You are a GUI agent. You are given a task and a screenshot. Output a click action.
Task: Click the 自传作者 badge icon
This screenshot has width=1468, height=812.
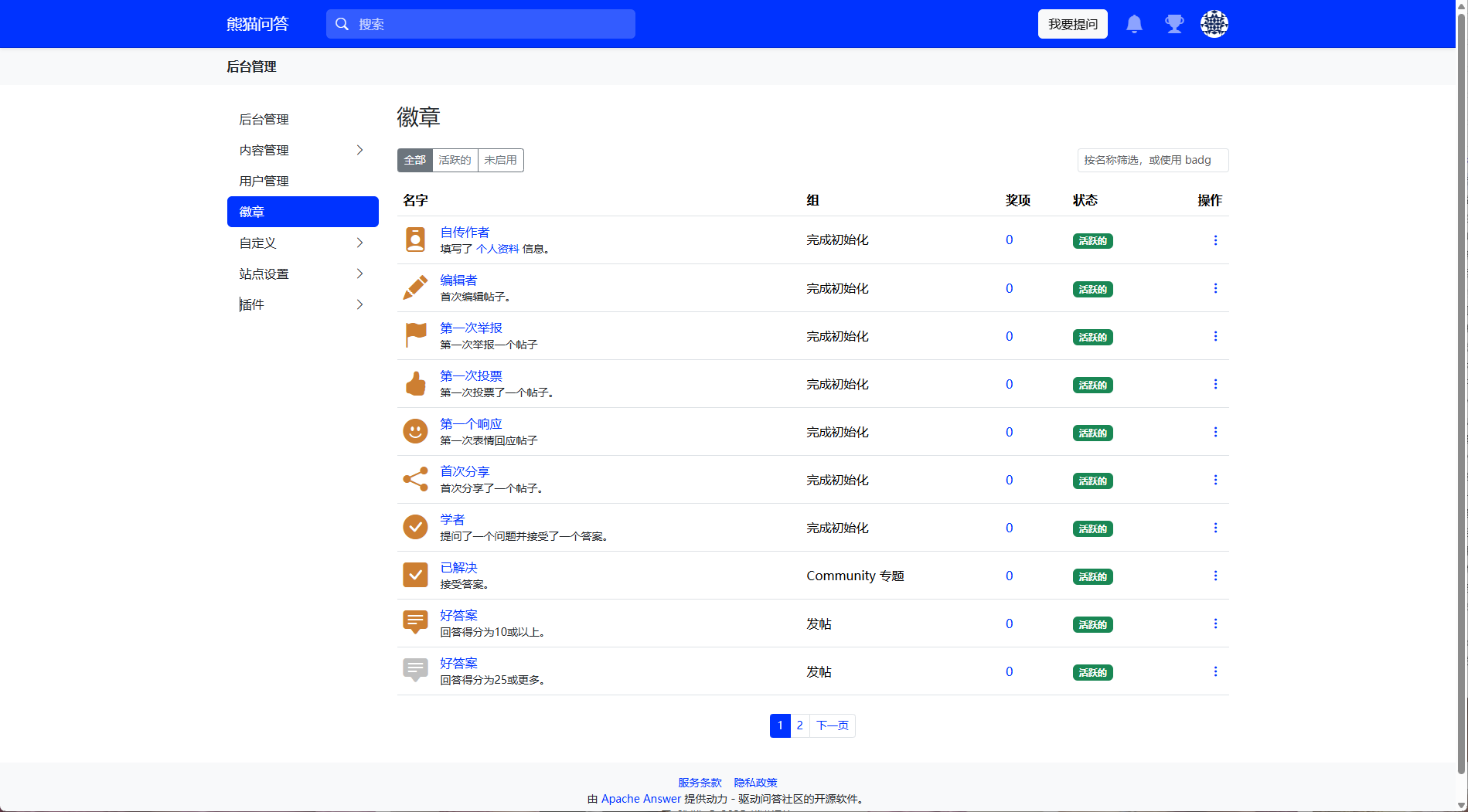[415, 240]
